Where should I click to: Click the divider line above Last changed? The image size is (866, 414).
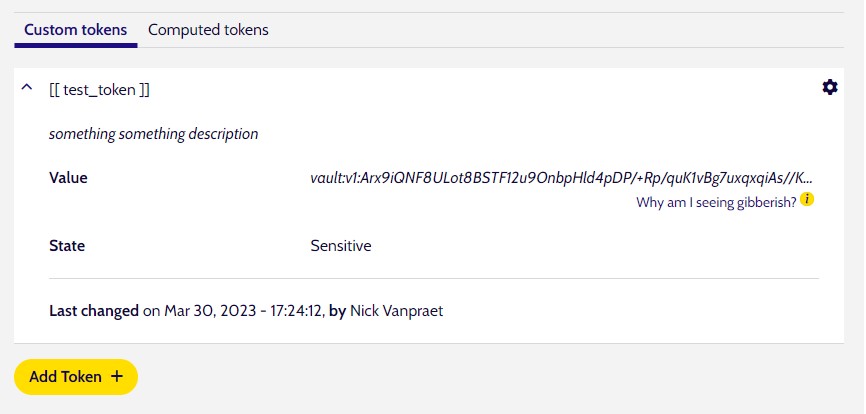click(x=434, y=278)
